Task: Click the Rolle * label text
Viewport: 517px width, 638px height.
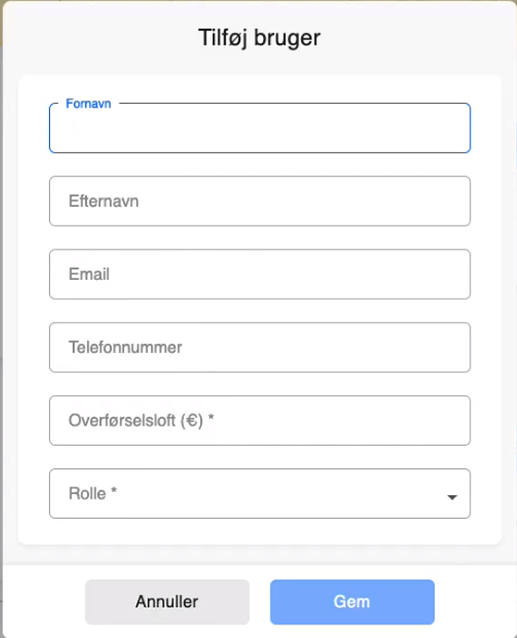Action: (93, 493)
